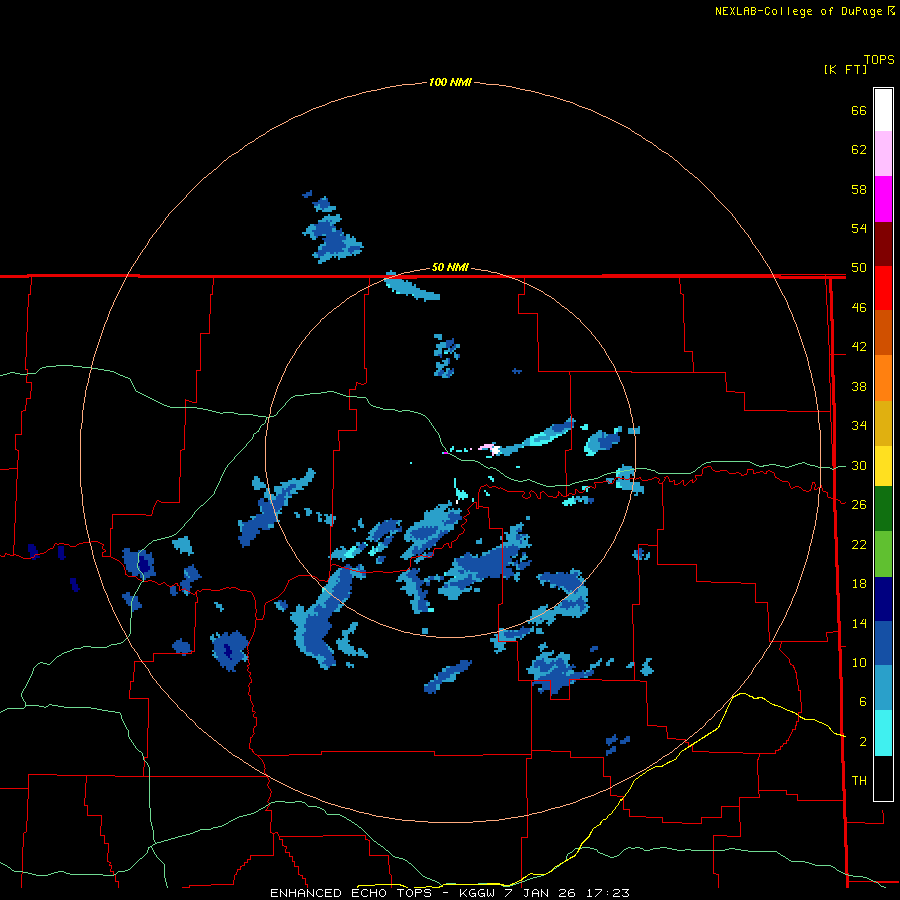
Task: Click the "NEXLAB-College of DuPage" credit text
Action: pyautogui.click(x=798, y=11)
